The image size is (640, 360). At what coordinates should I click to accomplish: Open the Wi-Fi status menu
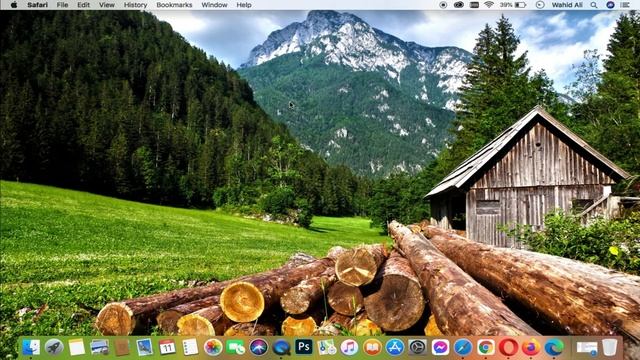coord(489,5)
